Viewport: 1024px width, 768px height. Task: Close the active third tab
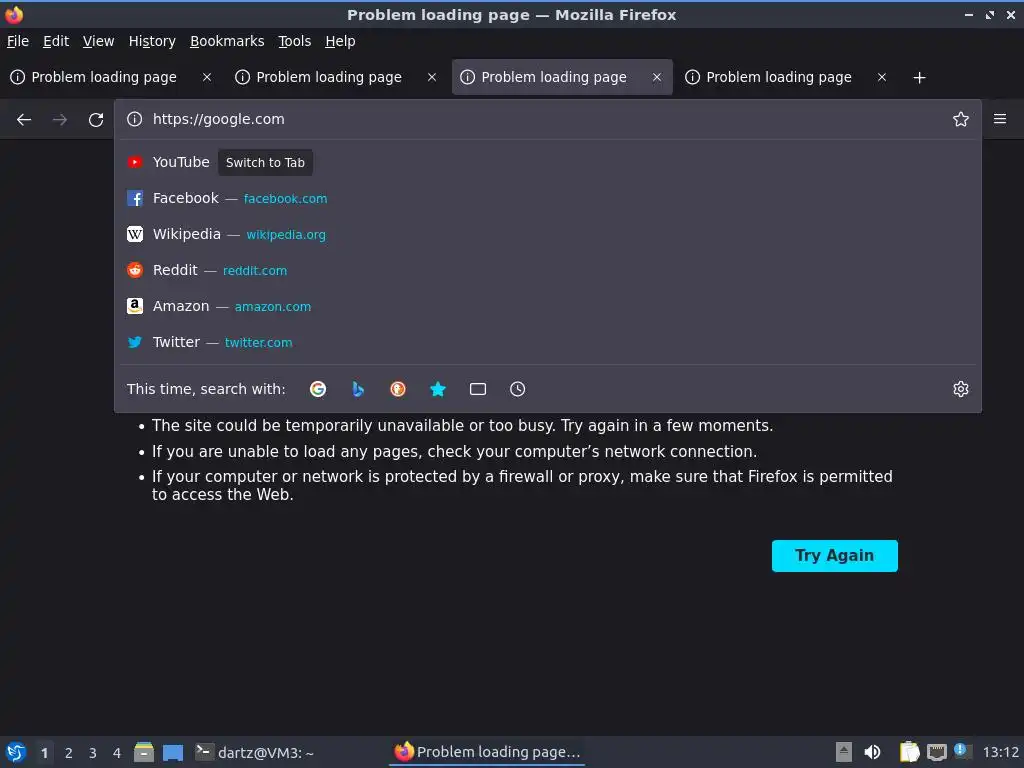point(657,77)
